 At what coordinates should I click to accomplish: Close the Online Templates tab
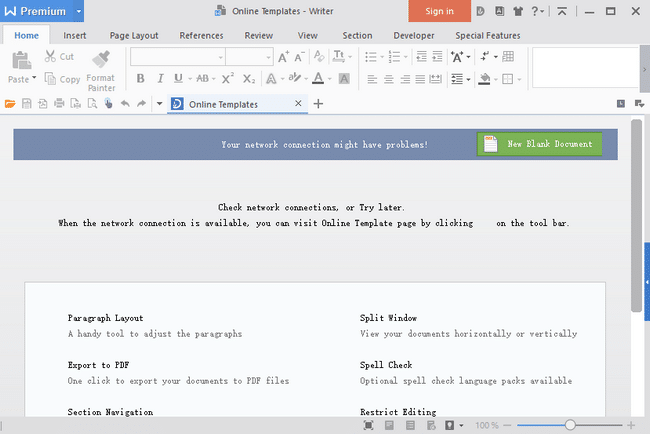click(298, 103)
